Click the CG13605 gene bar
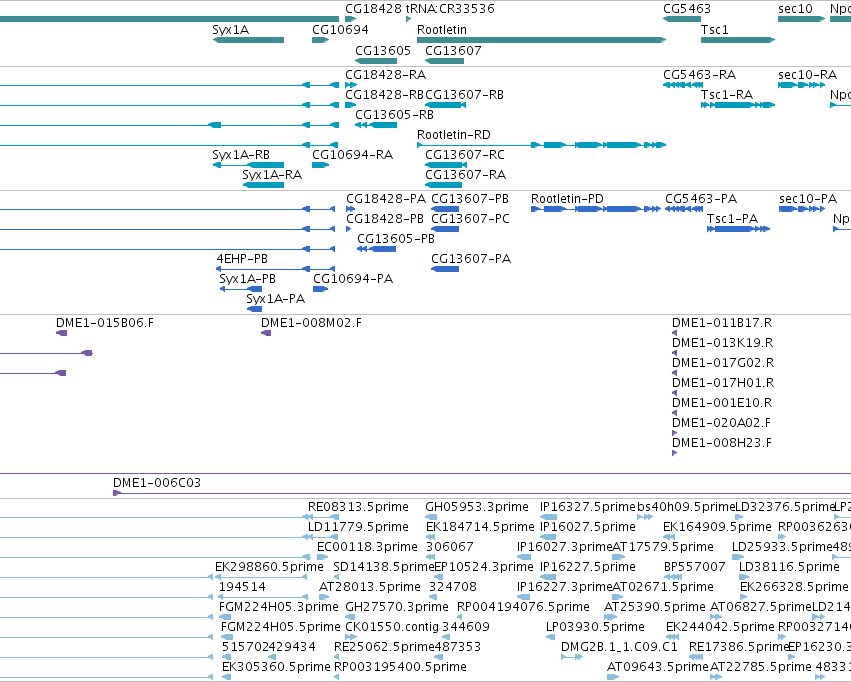851x682 pixels. click(376, 61)
